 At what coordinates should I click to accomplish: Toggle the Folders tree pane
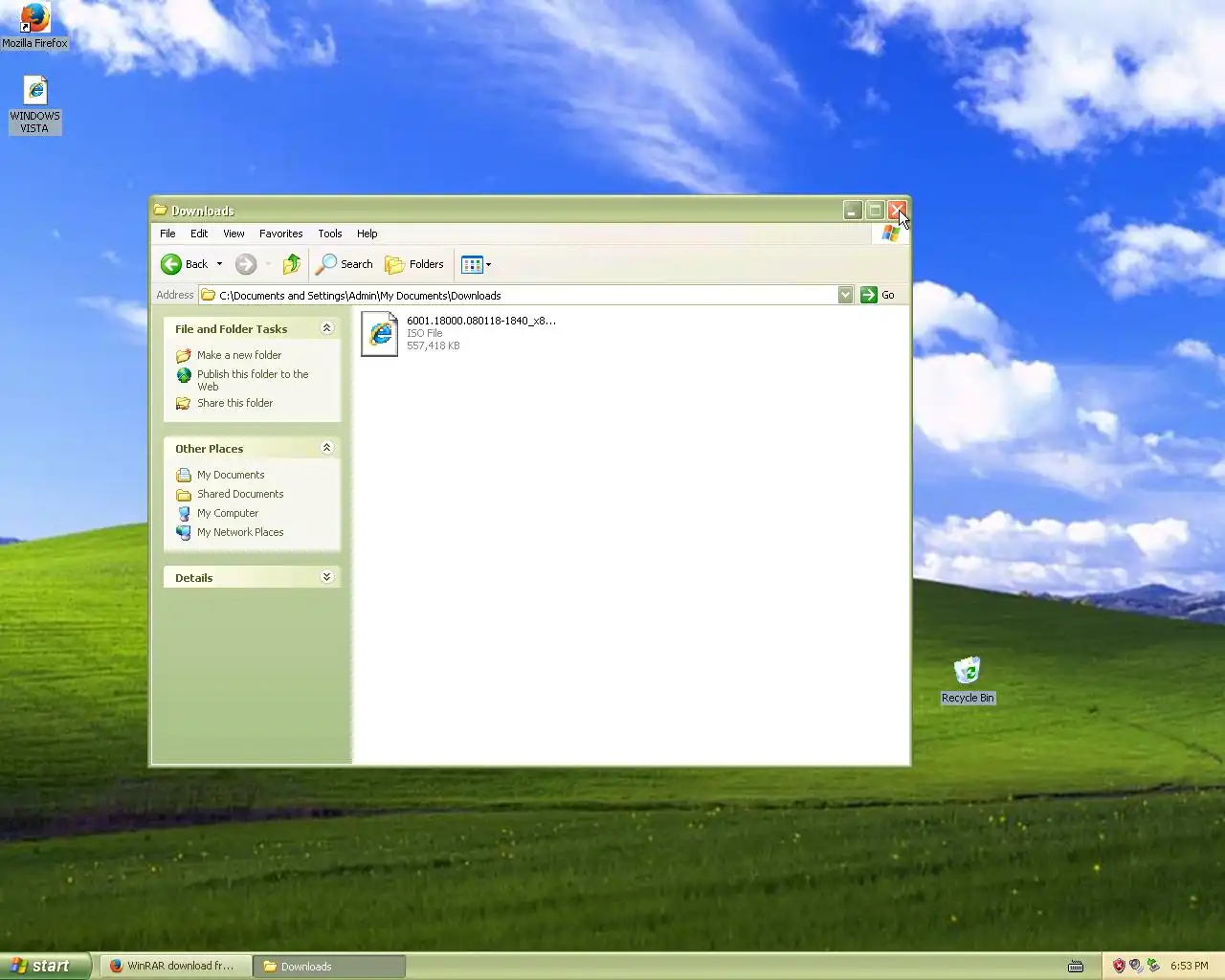click(x=414, y=264)
